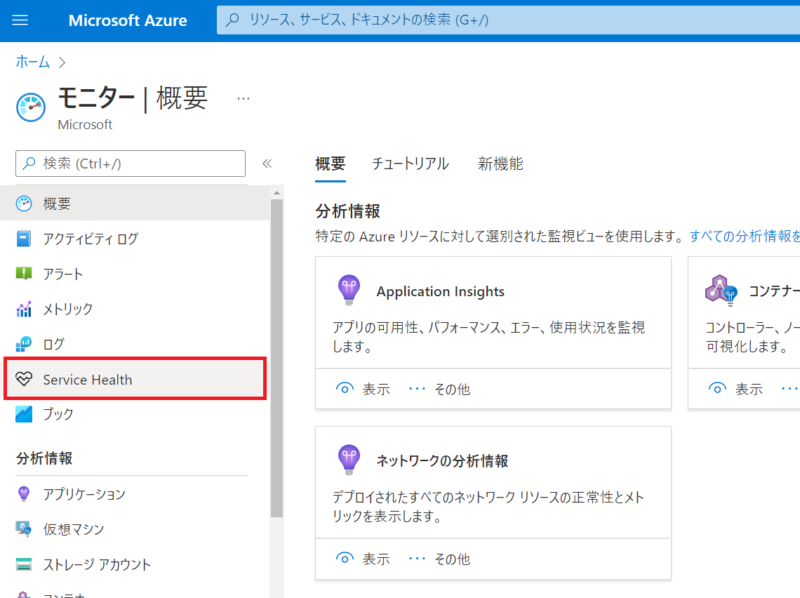
Task: Click the アプリケーション lightbulb icon
Action: click(x=23, y=494)
